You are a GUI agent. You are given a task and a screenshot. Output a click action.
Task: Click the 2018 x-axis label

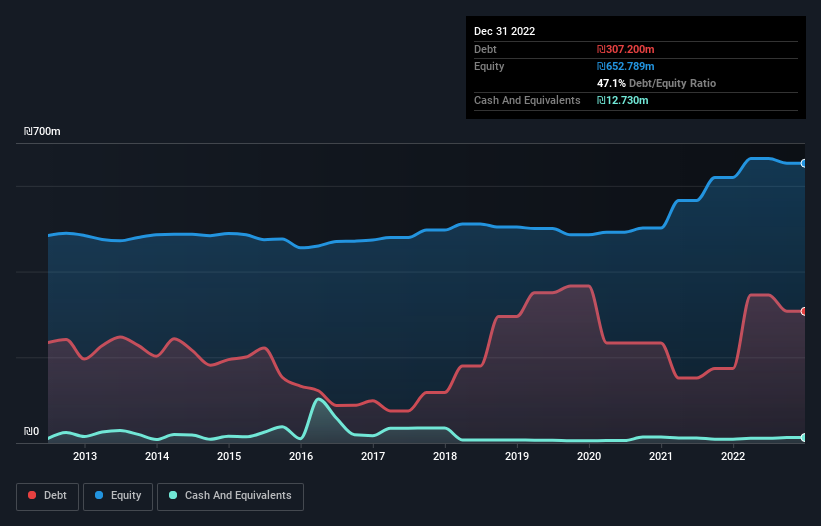pos(445,456)
